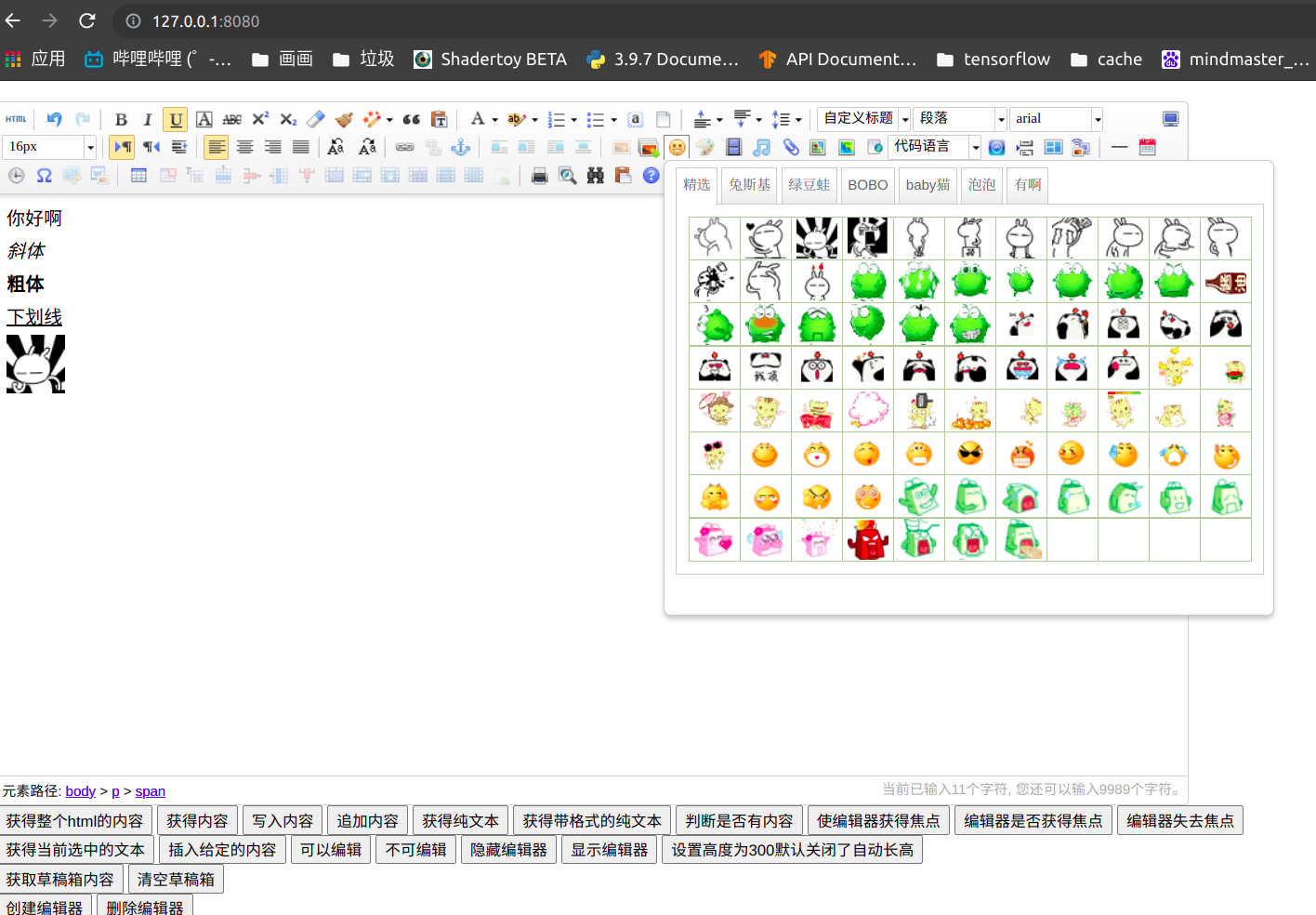Expand the arial font family dropdown

coord(1097,119)
